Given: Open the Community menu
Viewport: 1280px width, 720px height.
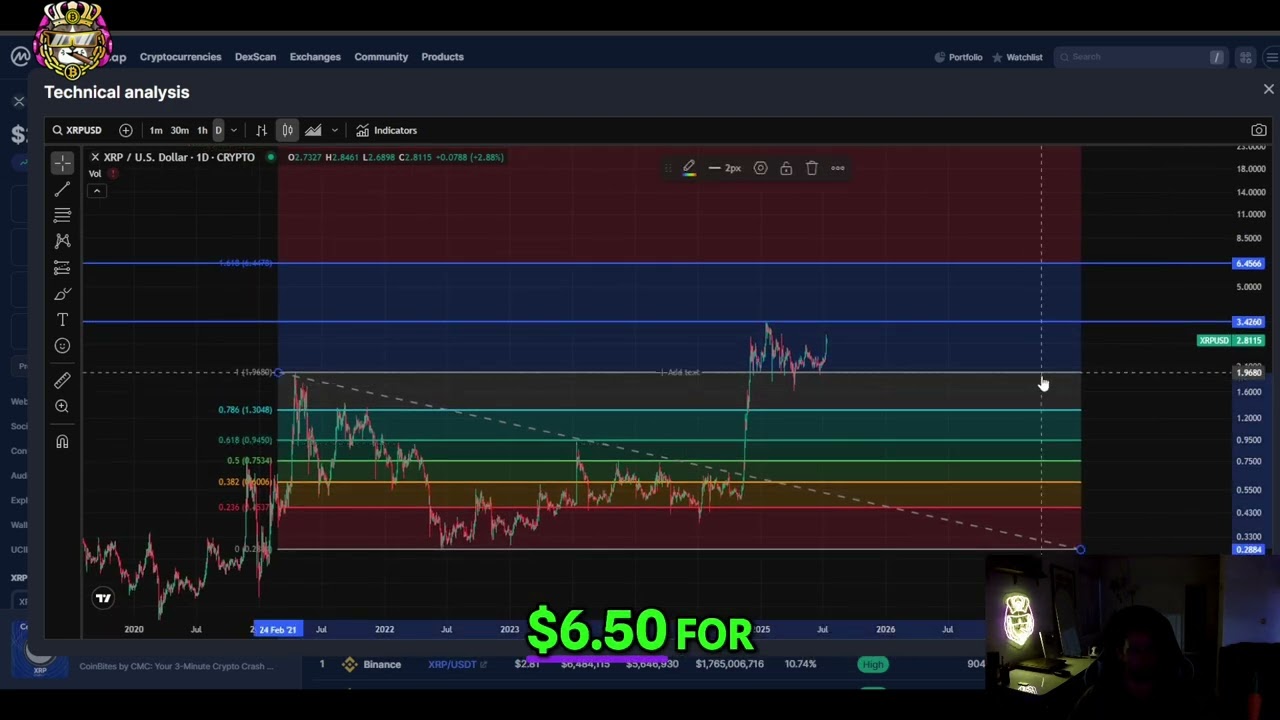Looking at the screenshot, I should point(381,57).
